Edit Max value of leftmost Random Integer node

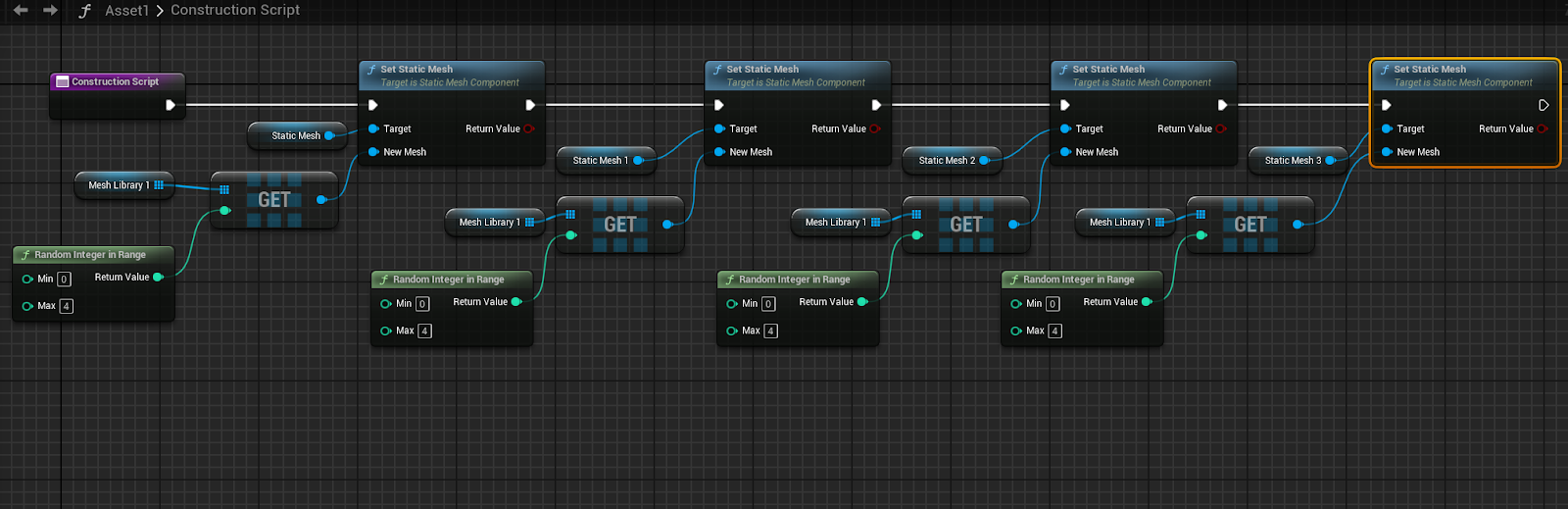coord(66,306)
